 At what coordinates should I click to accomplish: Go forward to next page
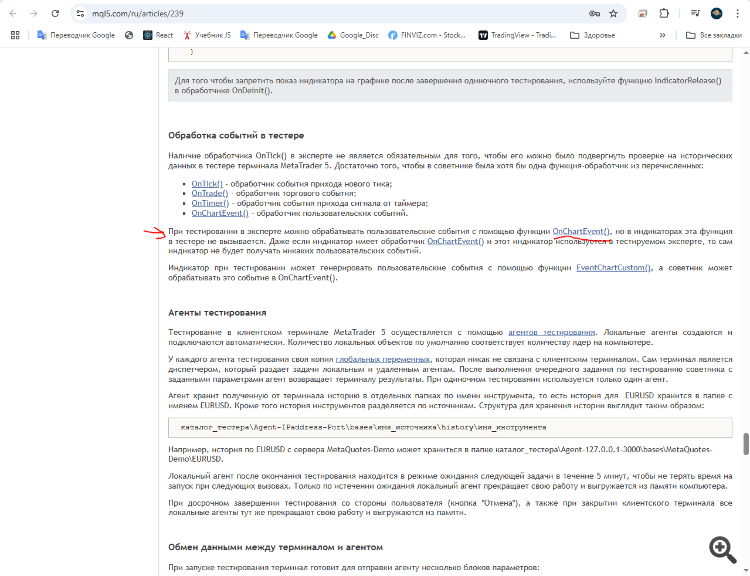33,13
